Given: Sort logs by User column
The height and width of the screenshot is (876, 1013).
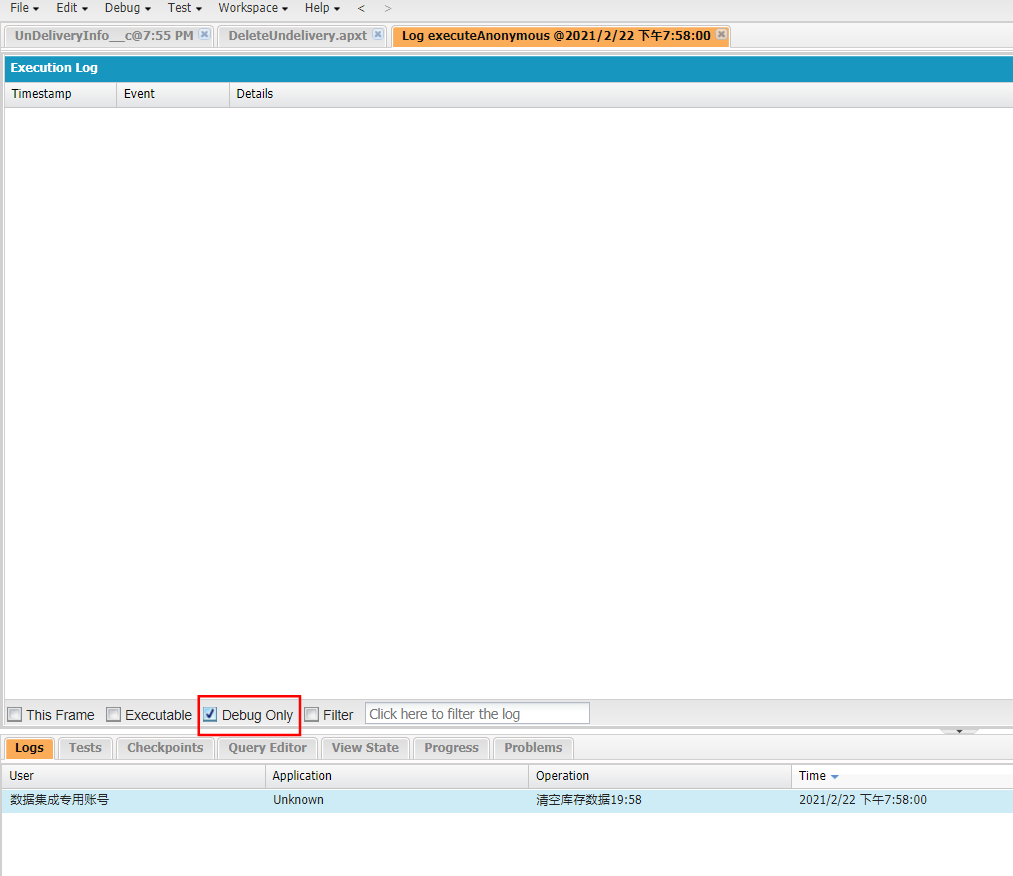Looking at the screenshot, I should coord(133,776).
